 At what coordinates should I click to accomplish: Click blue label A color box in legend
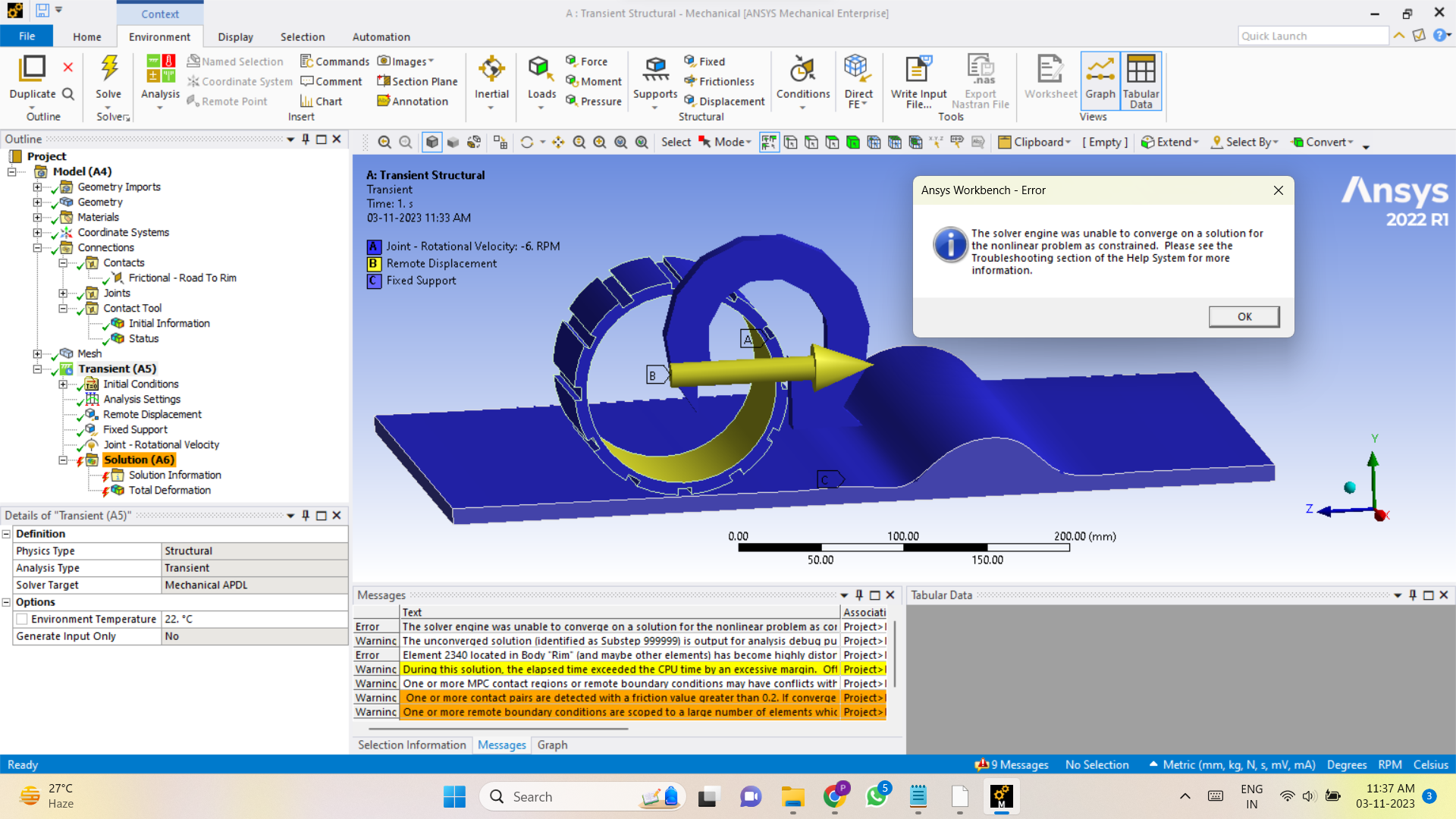point(373,247)
